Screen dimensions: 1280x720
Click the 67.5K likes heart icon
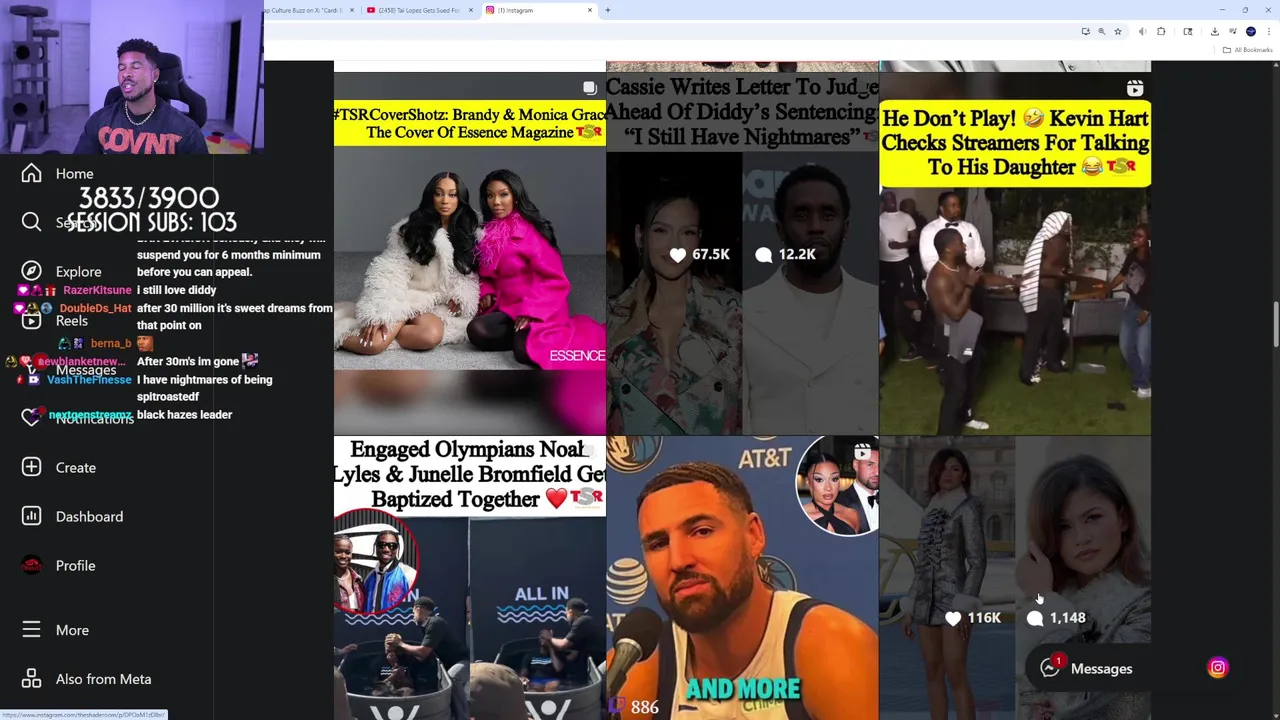678,255
